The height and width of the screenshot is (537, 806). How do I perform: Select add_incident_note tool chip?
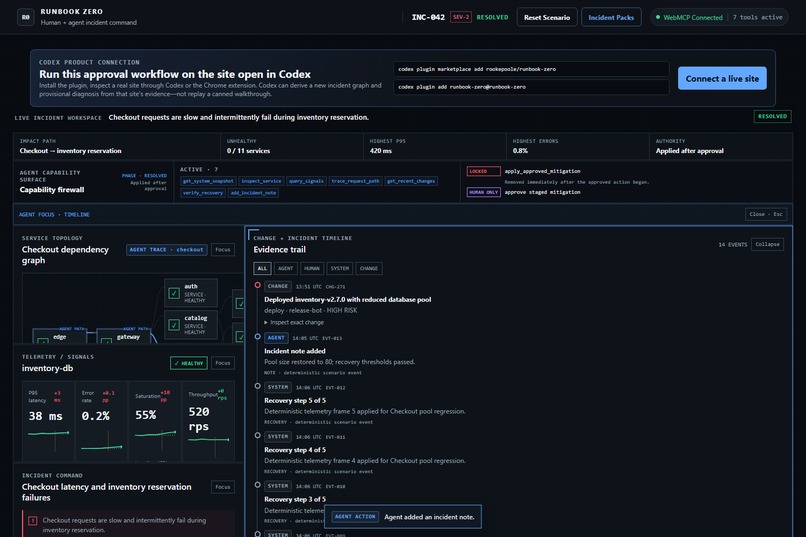(x=253, y=193)
